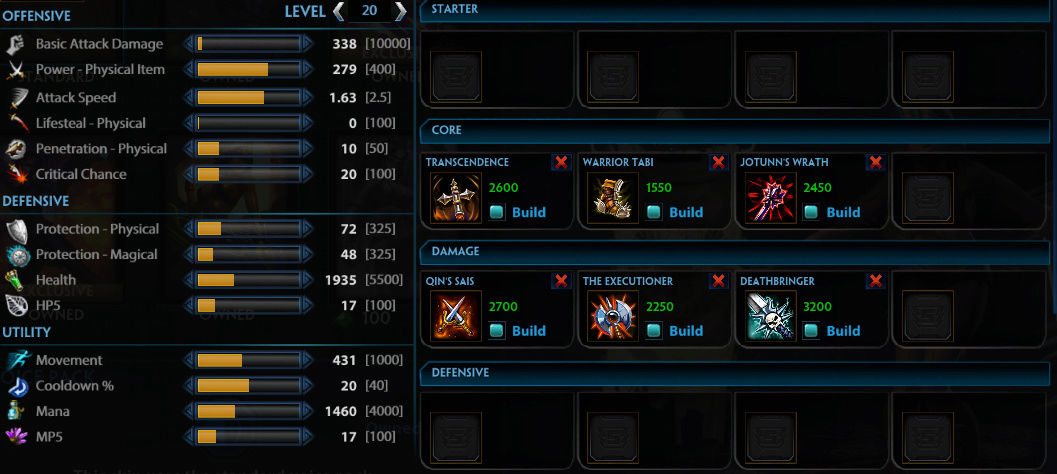Toggle the Build checkbox for Transcendence
Image resolution: width=1057 pixels, height=474 pixels.
pos(497,212)
